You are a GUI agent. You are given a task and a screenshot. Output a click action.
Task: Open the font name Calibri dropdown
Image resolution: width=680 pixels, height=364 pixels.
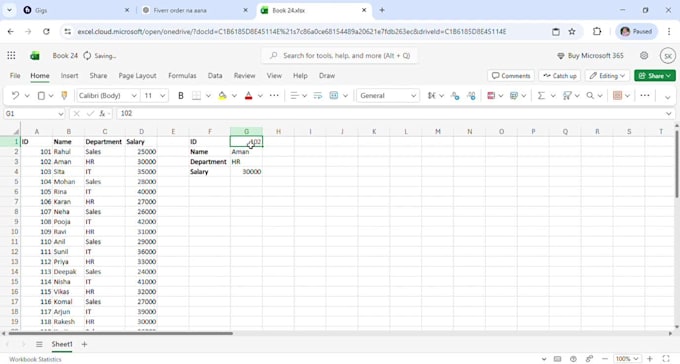click(134, 95)
